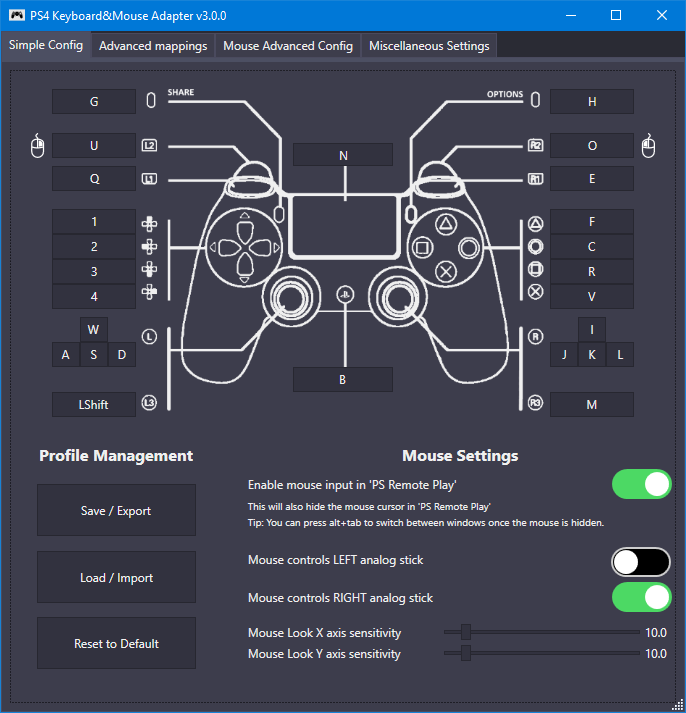Click the OPTIONS button icon
This screenshot has width=686, height=713.
coord(536,100)
